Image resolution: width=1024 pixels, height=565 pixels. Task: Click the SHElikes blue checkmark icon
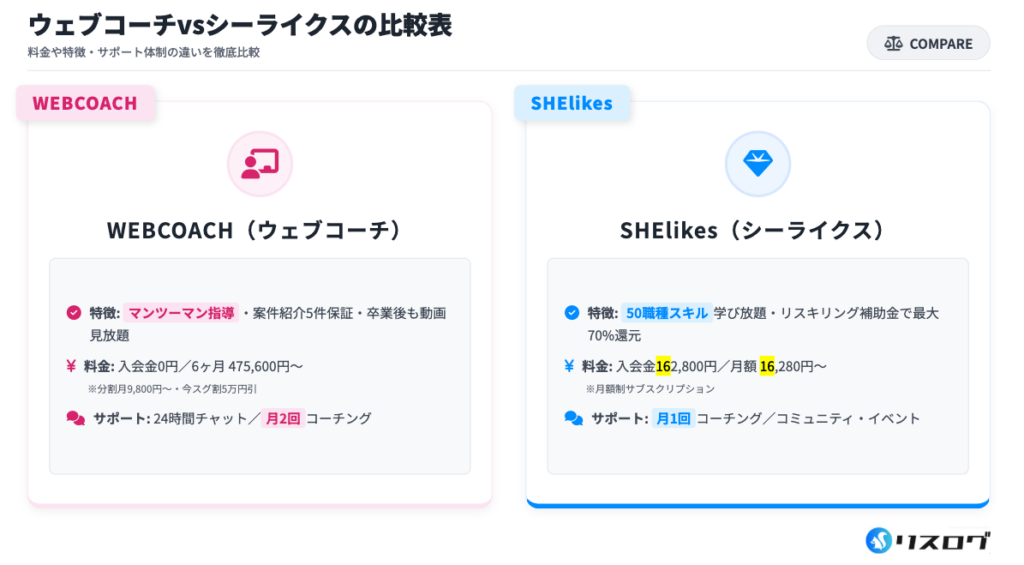571,313
